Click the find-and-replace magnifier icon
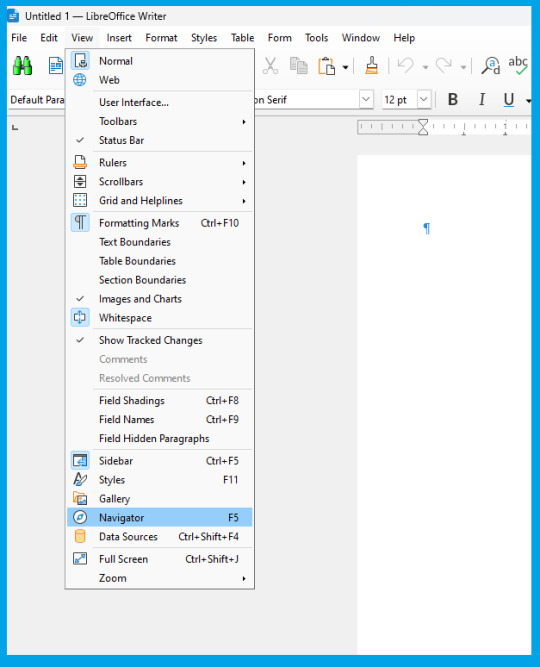540x667 pixels. [491, 66]
